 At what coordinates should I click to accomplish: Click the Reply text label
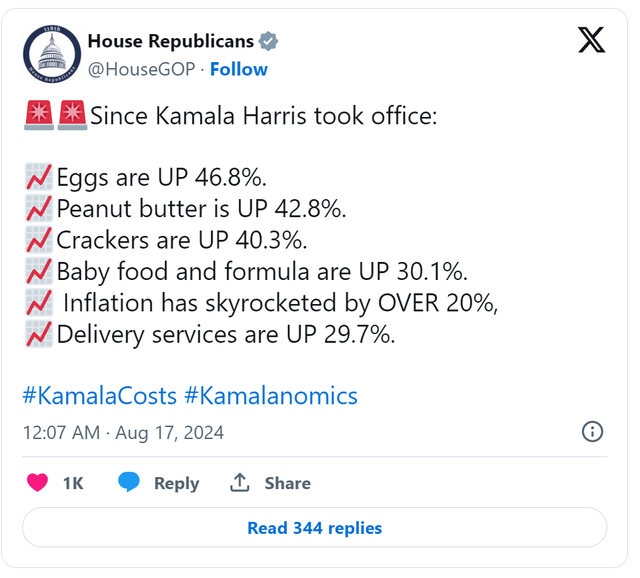pyautogui.click(x=176, y=483)
